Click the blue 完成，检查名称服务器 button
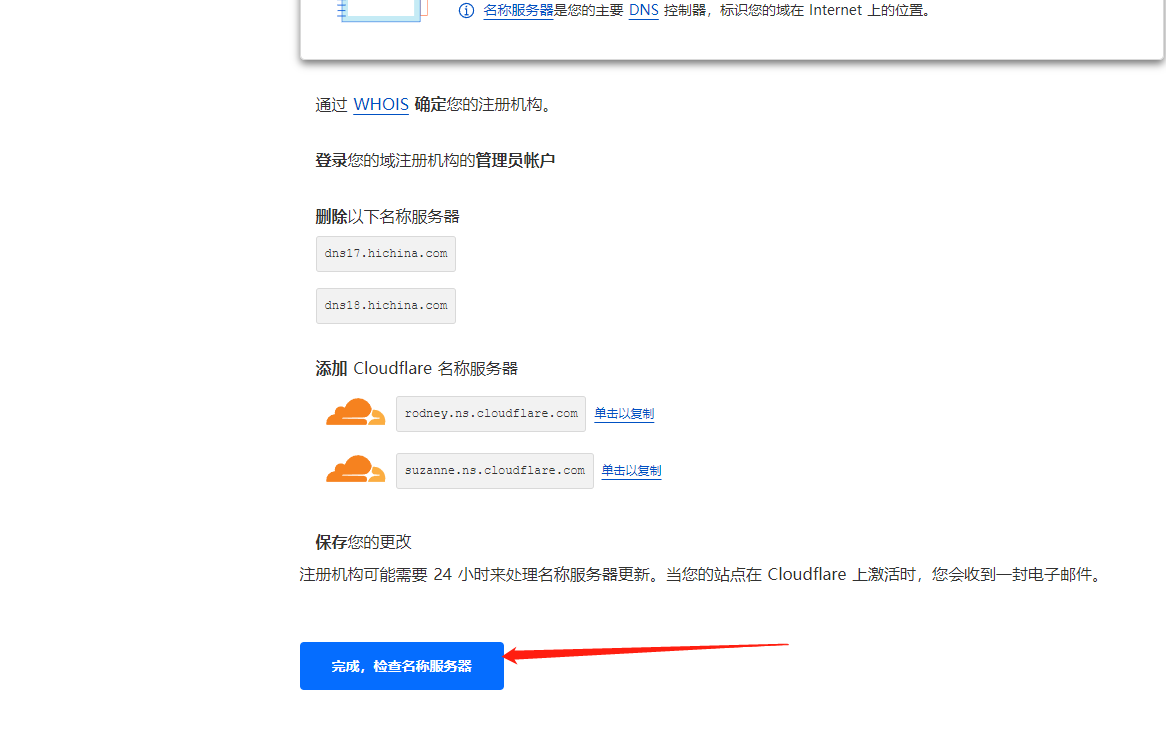This screenshot has height=745, width=1166. click(402, 665)
